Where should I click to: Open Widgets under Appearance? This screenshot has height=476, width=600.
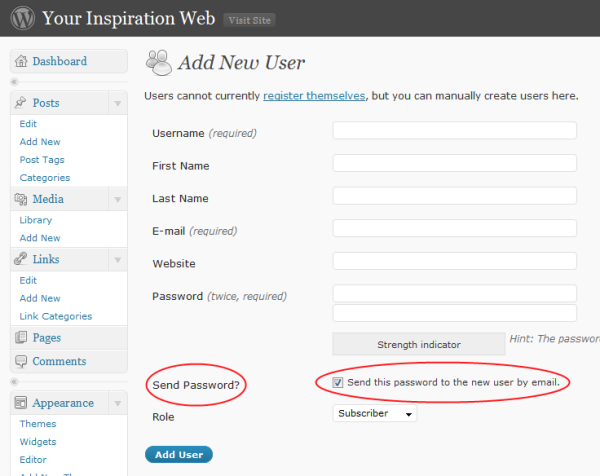(38, 441)
